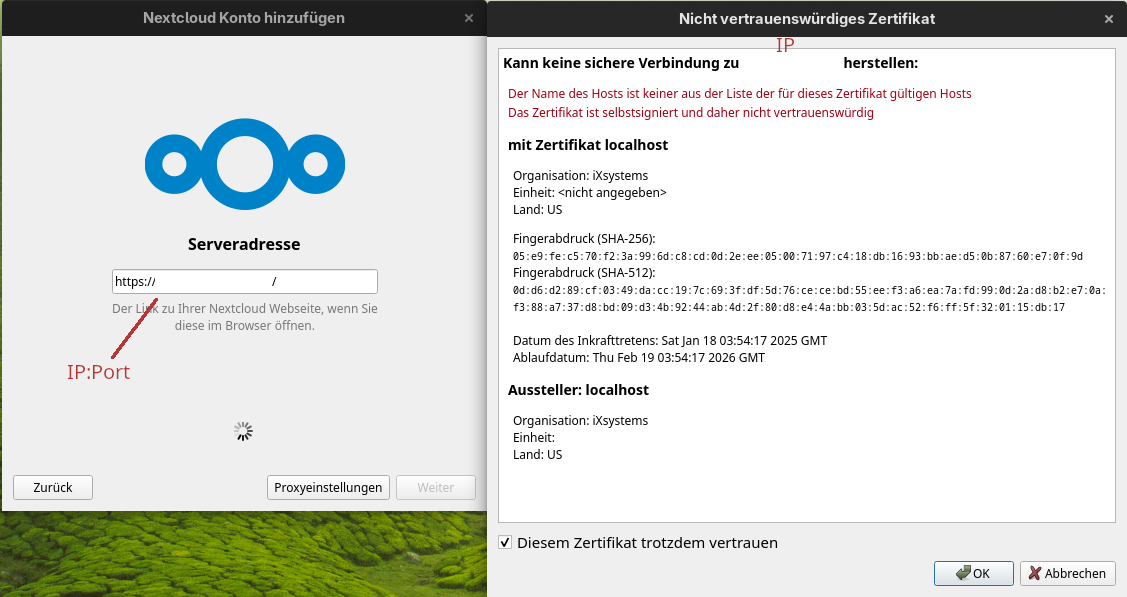Close the 'Nextcloud Konto hinzufügen' window
The height and width of the screenshot is (597, 1127).
point(469,18)
